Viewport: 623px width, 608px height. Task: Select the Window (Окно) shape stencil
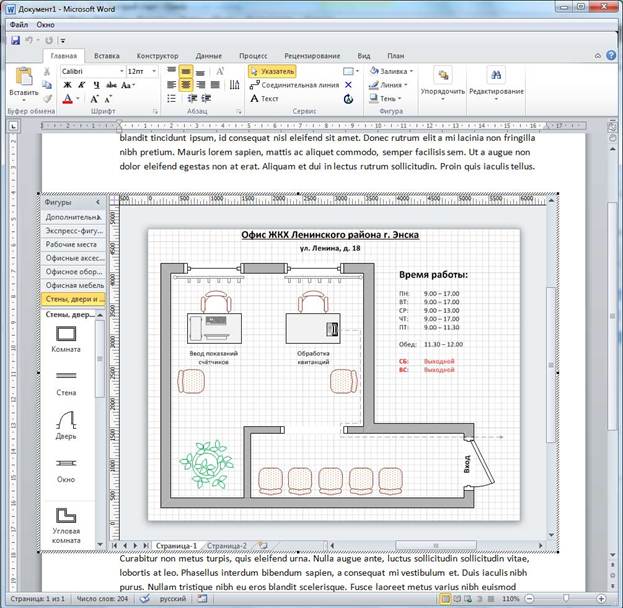coord(66,471)
